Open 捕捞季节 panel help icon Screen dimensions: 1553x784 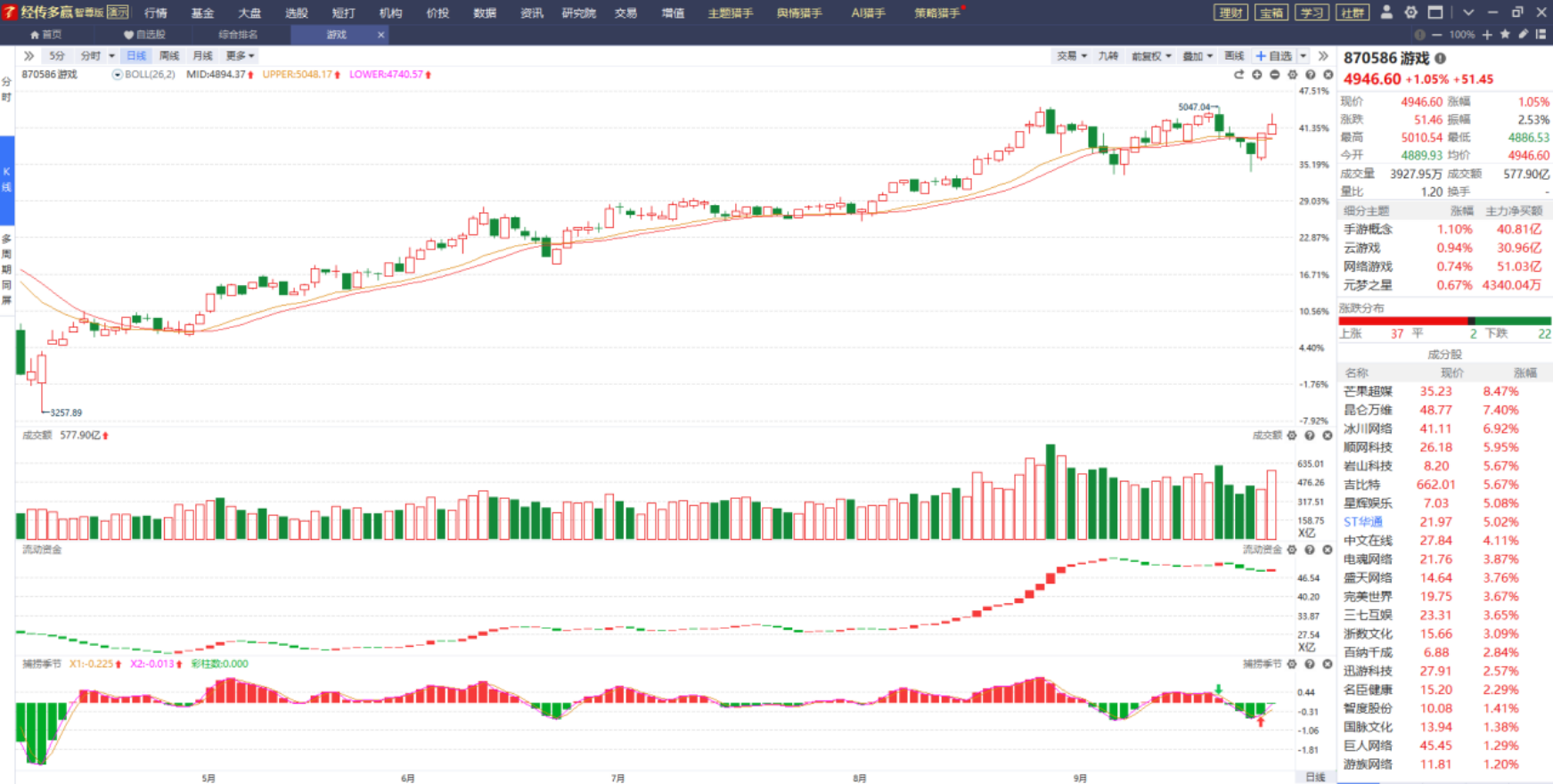1310,664
